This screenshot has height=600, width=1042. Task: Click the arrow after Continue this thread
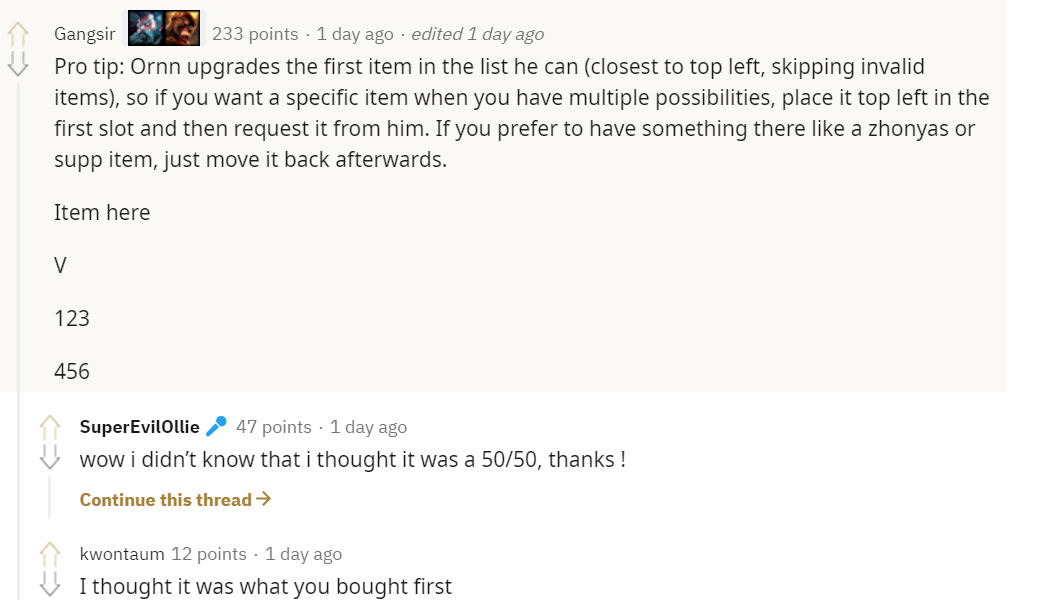point(264,498)
